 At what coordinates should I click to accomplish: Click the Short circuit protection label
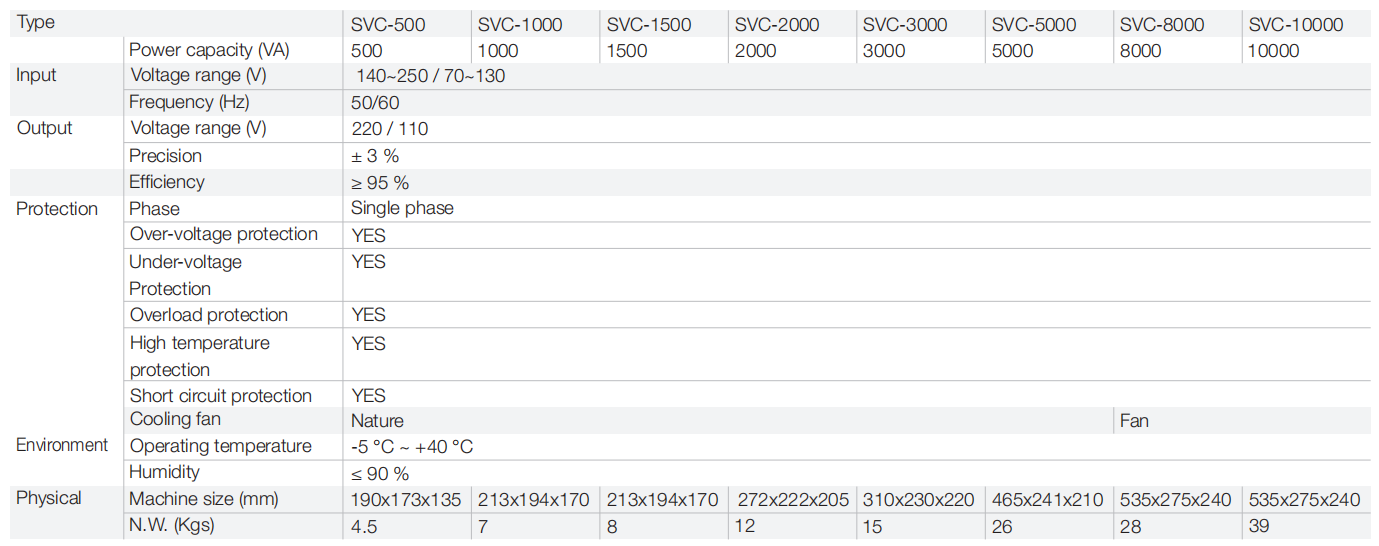pyautogui.click(x=221, y=396)
